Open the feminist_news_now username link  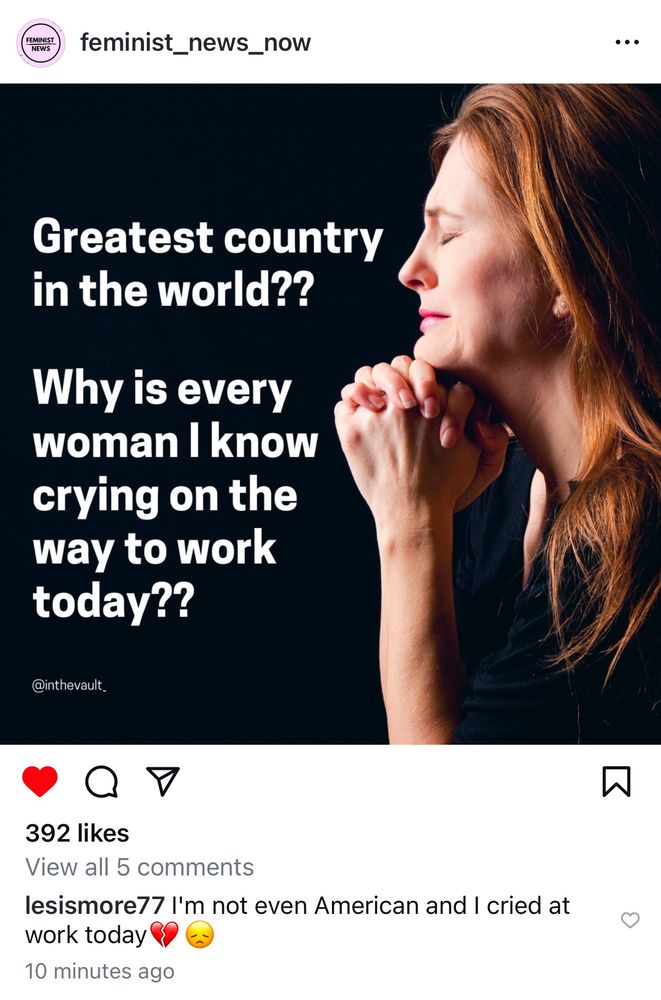[x=195, y=43]
